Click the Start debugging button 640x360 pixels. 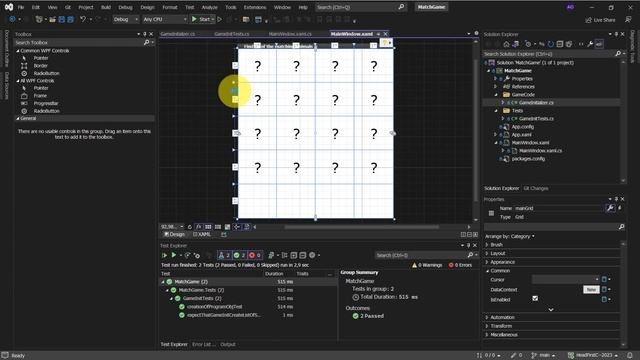(202, 19)
